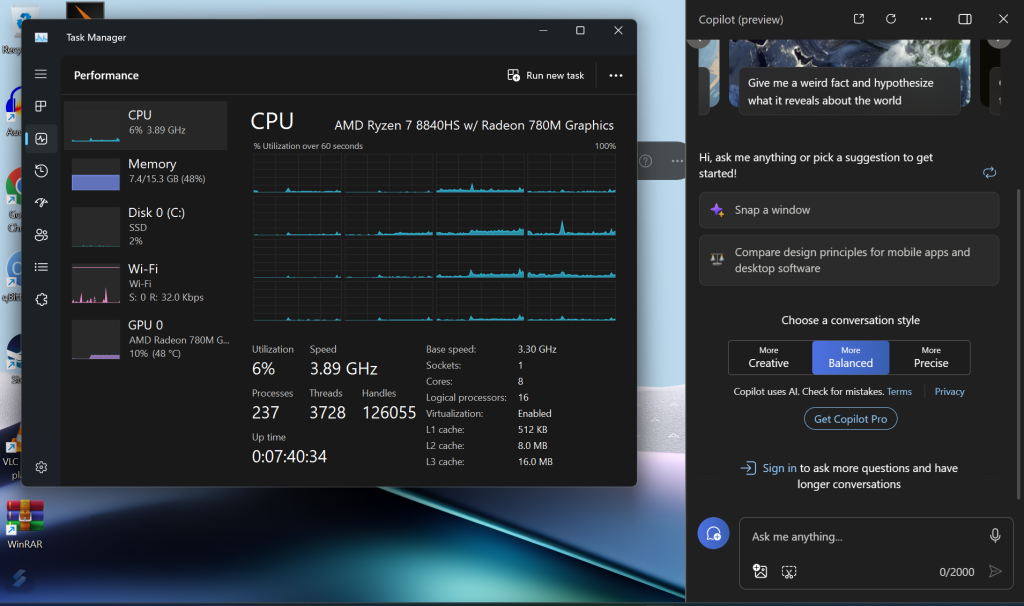Open Copilot's three-dot more options menu
The image size is (1024, 606).
(x=926, y=19)
